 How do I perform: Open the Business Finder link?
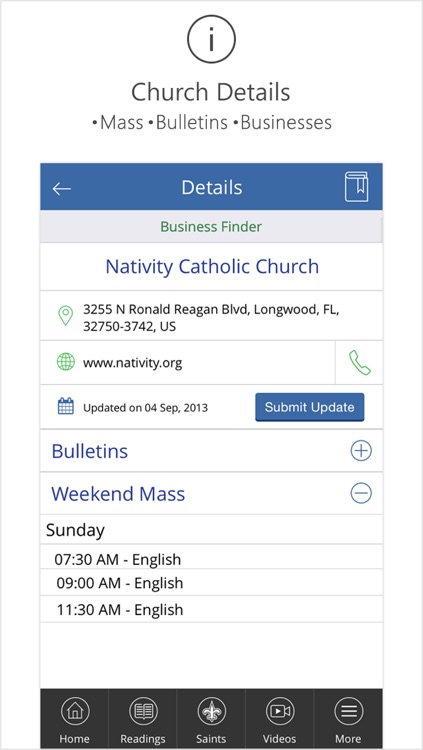211,226
